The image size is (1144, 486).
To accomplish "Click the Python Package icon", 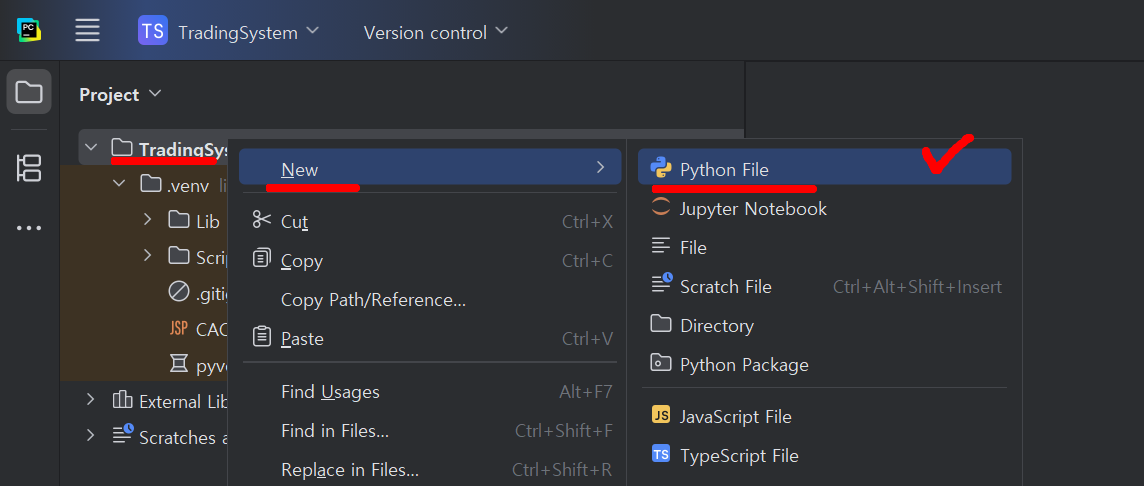I will (x=661, y=362).
